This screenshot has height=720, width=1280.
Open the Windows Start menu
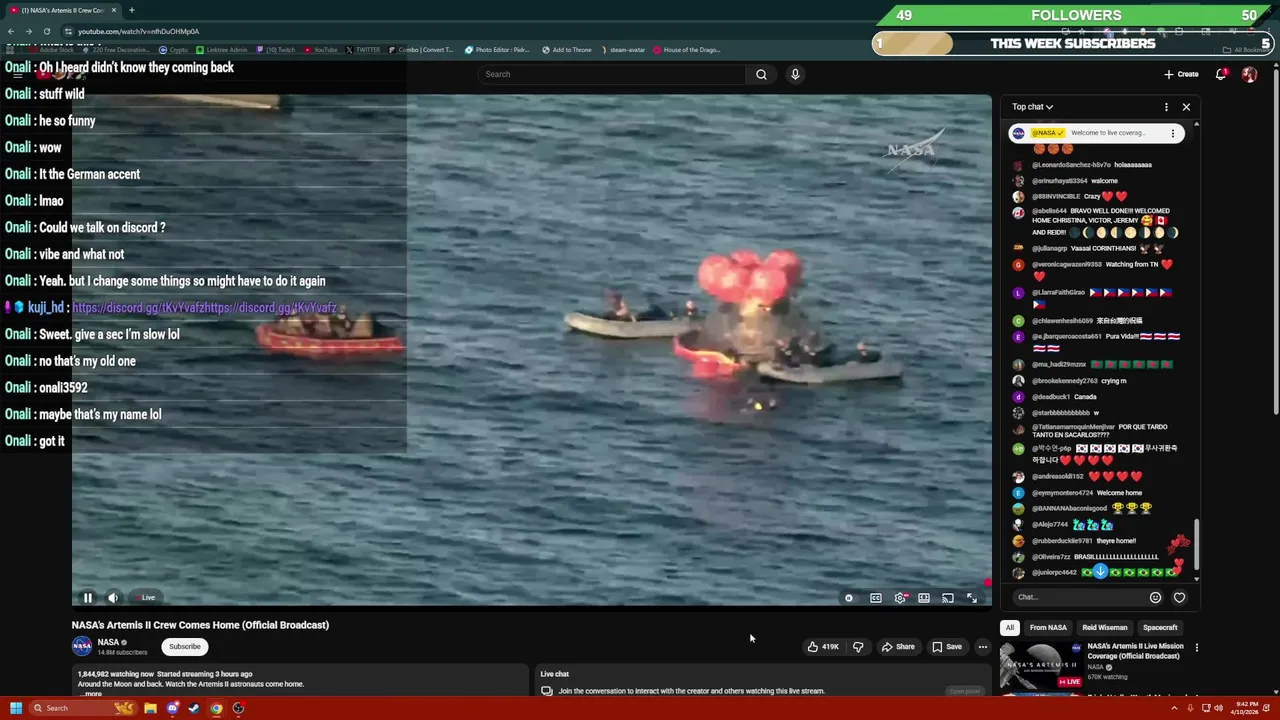tap(16, 708)
